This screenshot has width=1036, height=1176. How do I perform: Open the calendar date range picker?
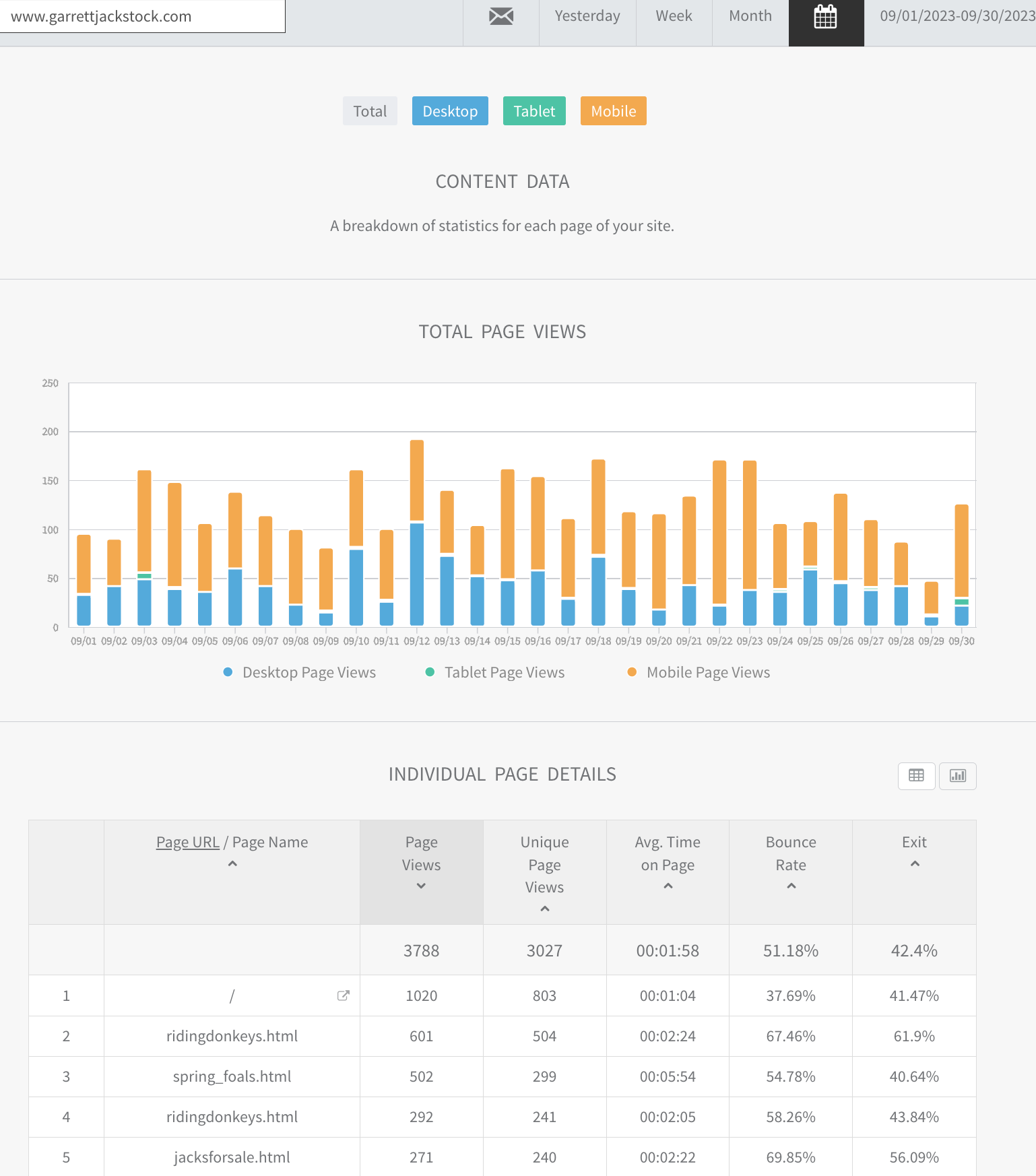[x=826, y=16]
